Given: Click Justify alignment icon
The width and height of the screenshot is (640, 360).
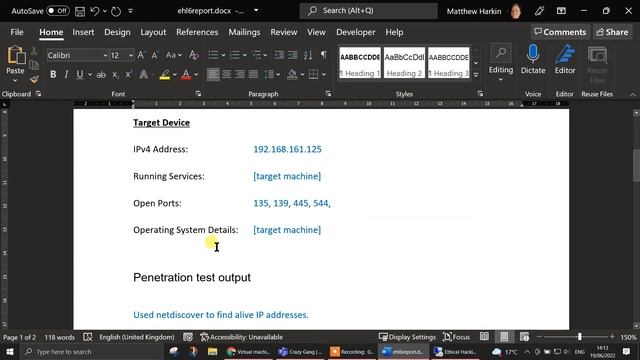Looking at the screenshot, I should coord(253,74).
